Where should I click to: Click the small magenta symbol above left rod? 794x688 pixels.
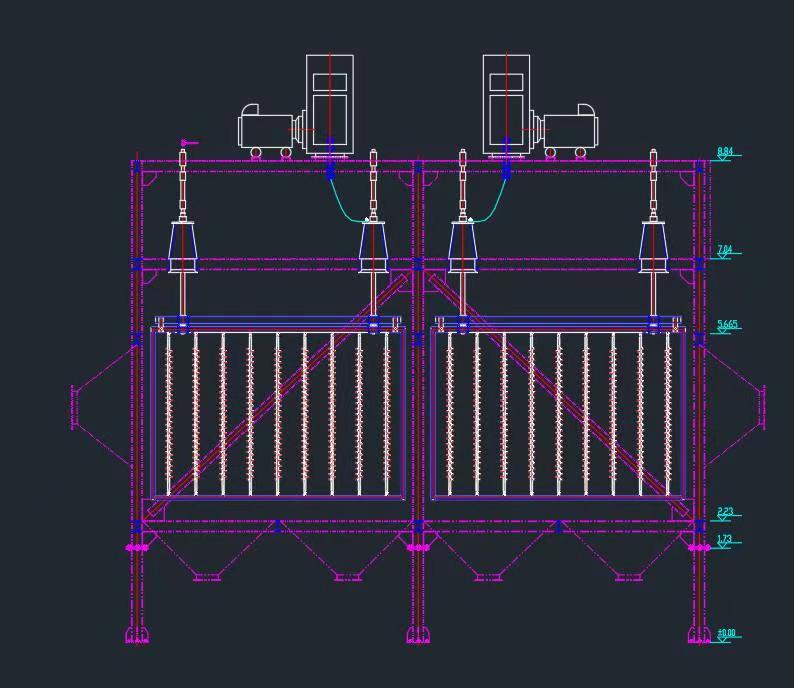(186, 143)
